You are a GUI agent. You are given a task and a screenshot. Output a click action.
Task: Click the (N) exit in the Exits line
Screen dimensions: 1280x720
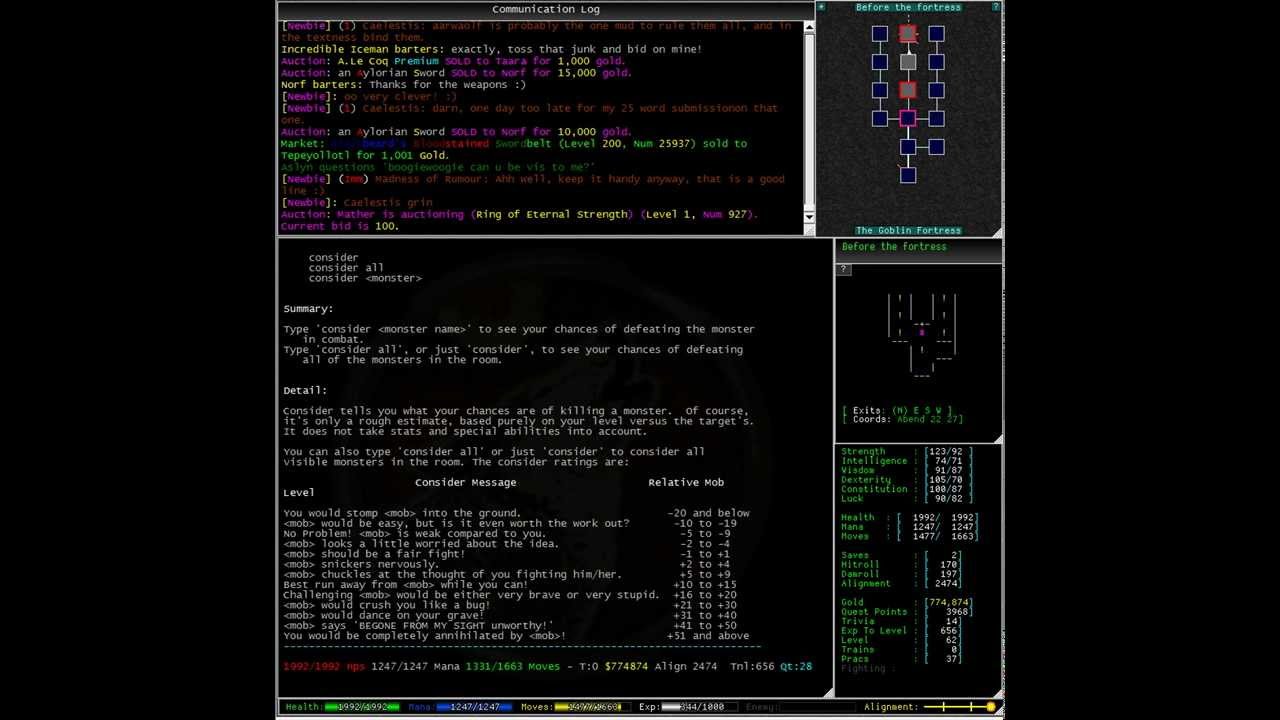tap(901, 410)
